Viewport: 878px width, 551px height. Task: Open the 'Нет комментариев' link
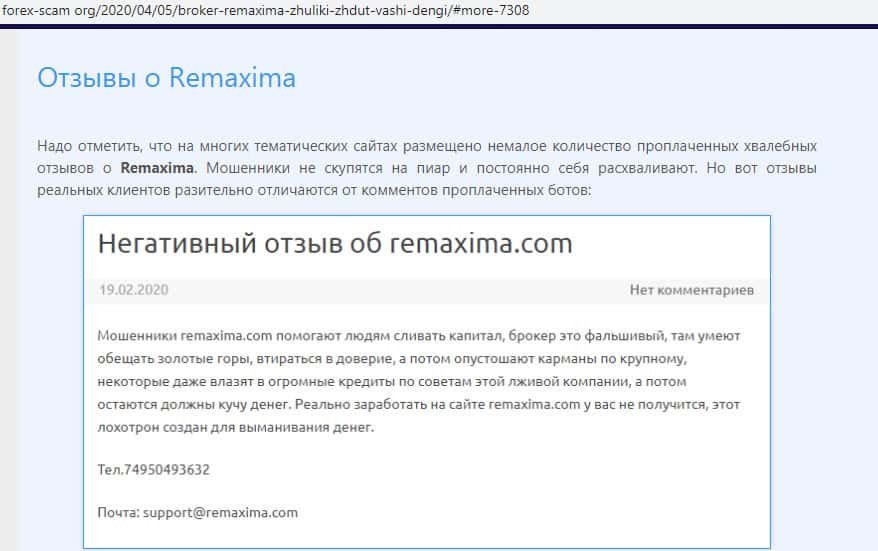coord(692,289)
